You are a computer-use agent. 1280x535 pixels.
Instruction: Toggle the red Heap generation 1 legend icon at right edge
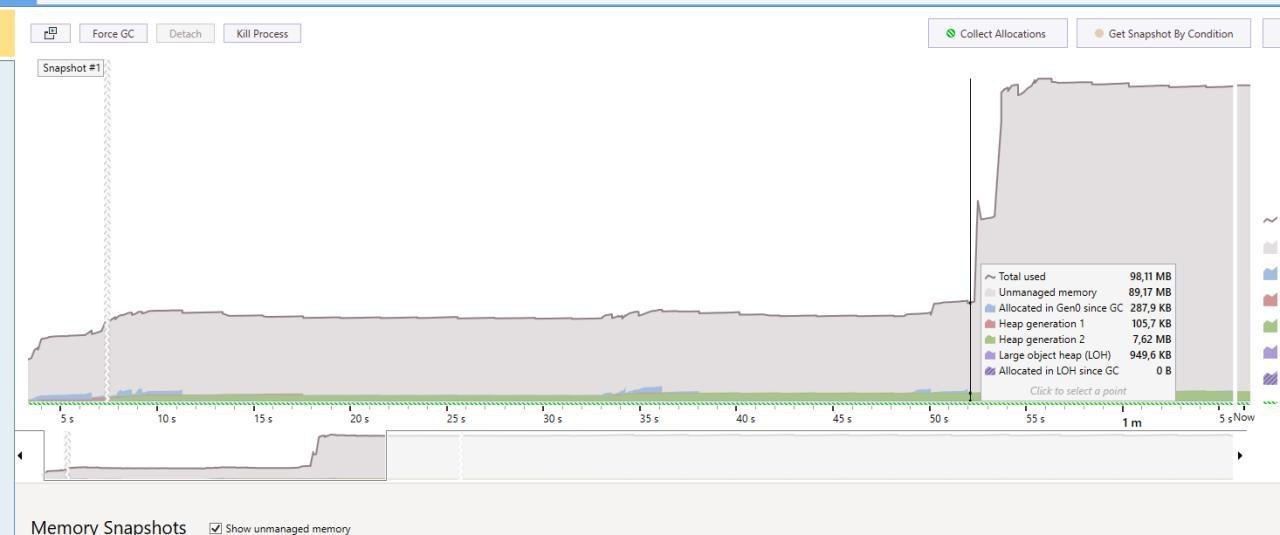pos(1271,299)
